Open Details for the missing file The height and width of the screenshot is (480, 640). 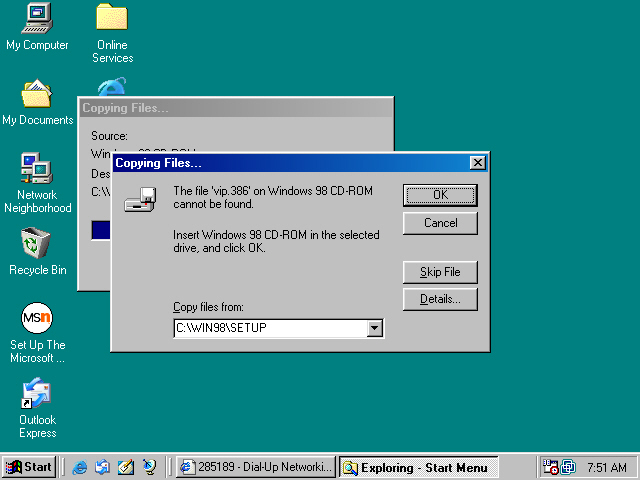click(x=440, y=299)
